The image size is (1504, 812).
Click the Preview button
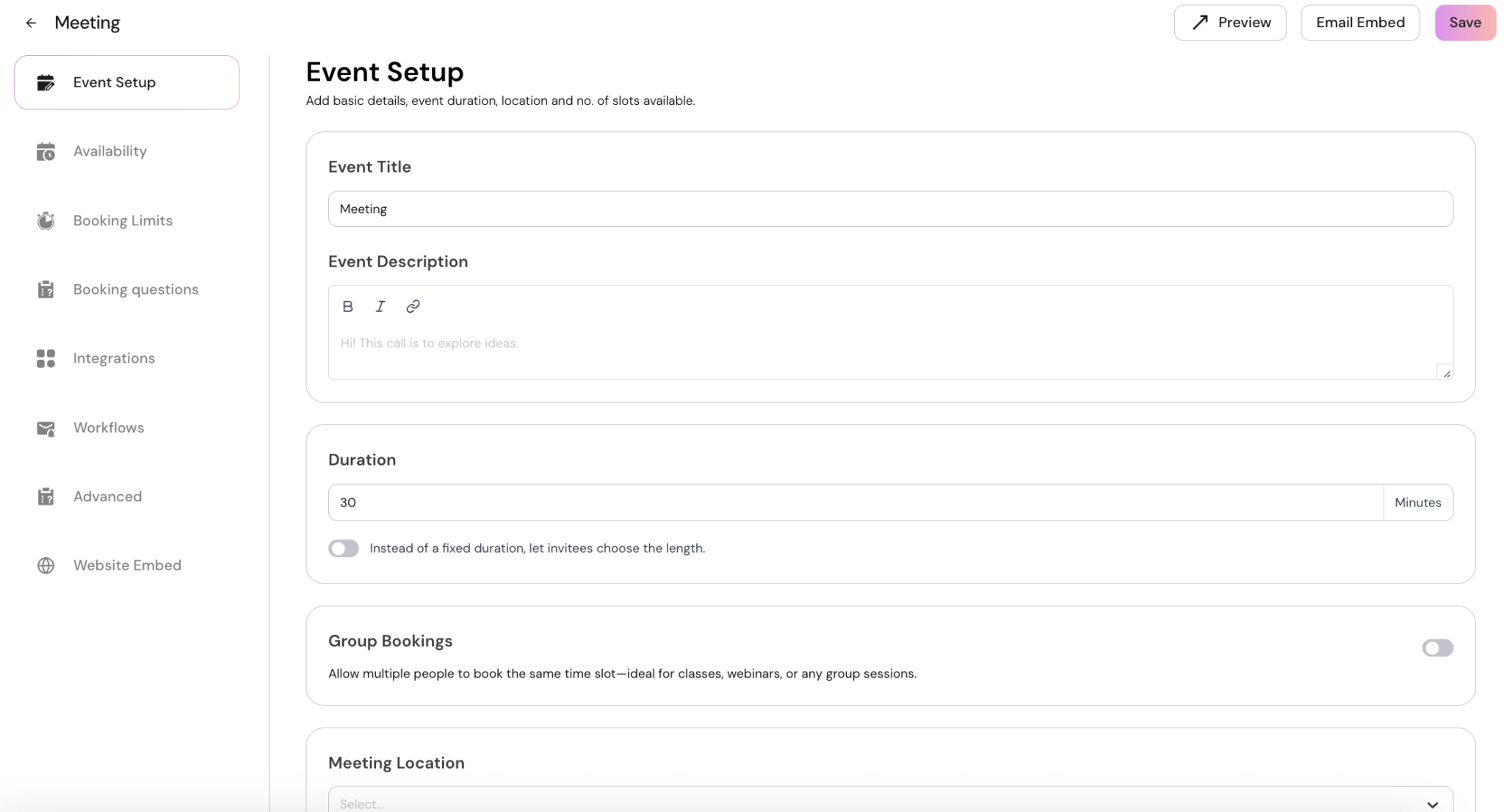coord(1230,23)
